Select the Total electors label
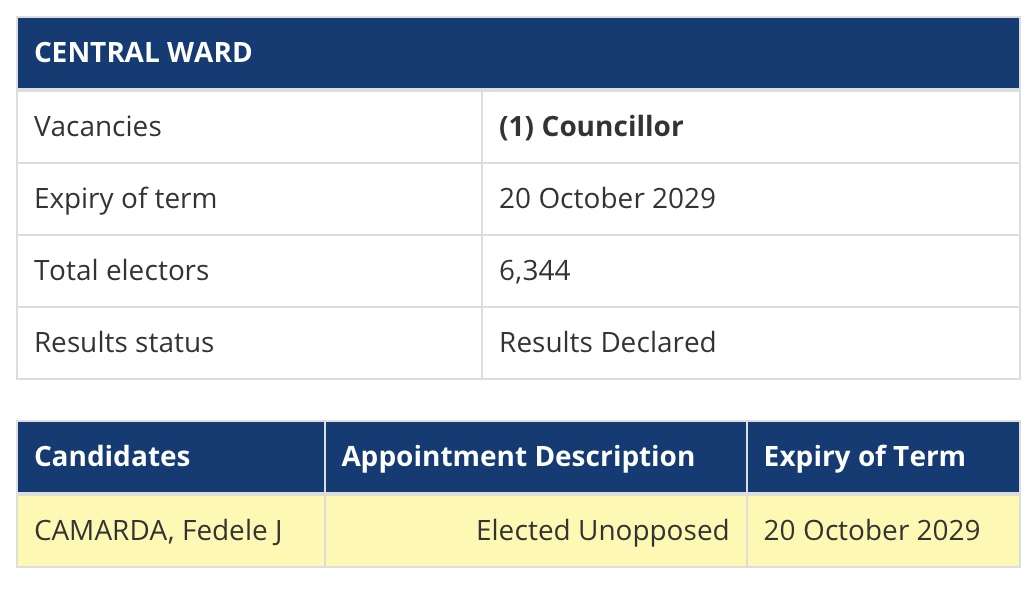The width and height of the screenshot is (1032, 590). (121, 270)
